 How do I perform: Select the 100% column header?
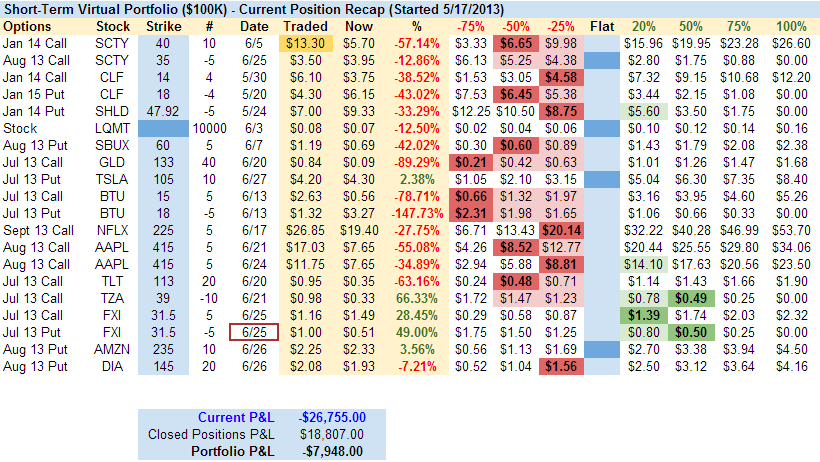point(790,25)
